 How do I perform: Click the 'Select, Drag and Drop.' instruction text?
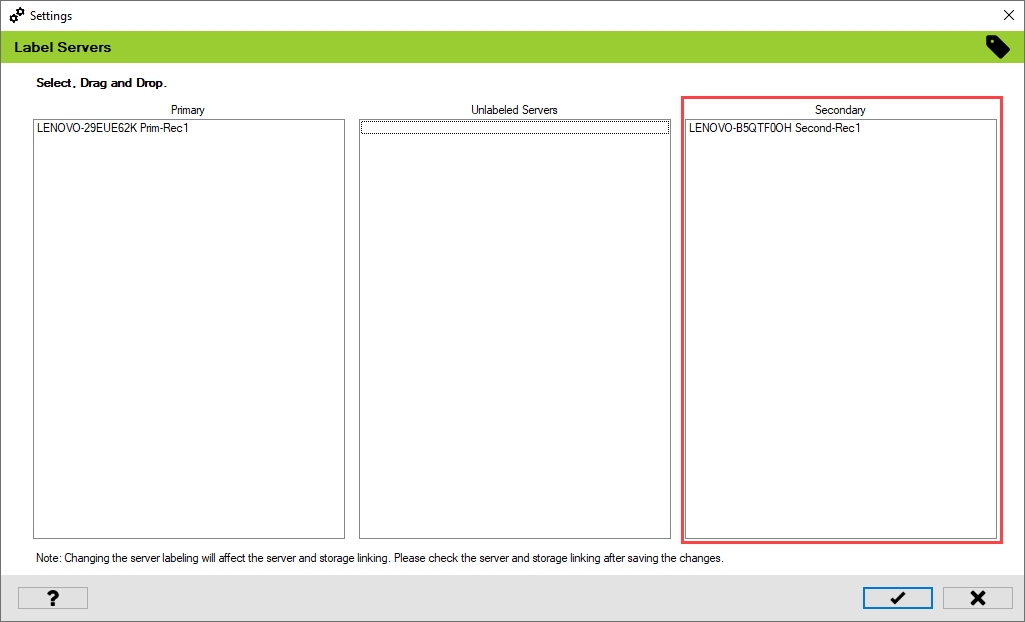pos(101,83)
